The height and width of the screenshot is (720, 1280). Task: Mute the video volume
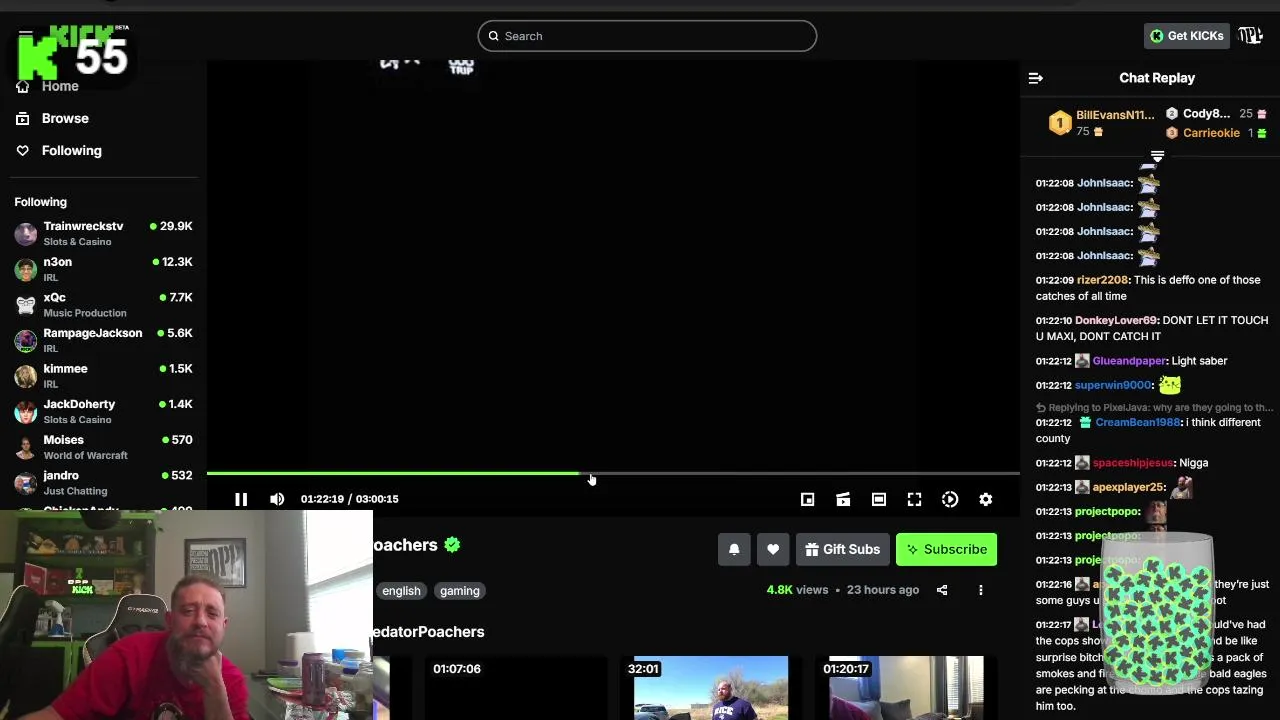(x=277, y=499)
